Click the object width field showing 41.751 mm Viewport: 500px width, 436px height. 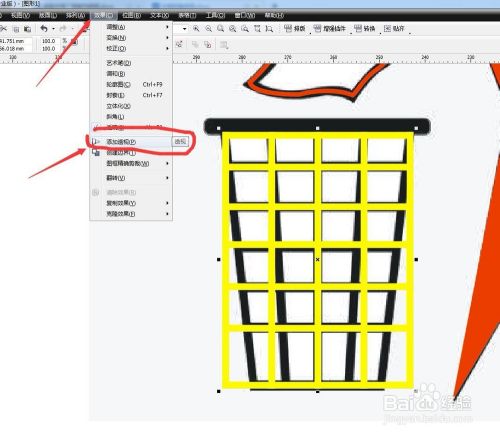click(16, 41)
